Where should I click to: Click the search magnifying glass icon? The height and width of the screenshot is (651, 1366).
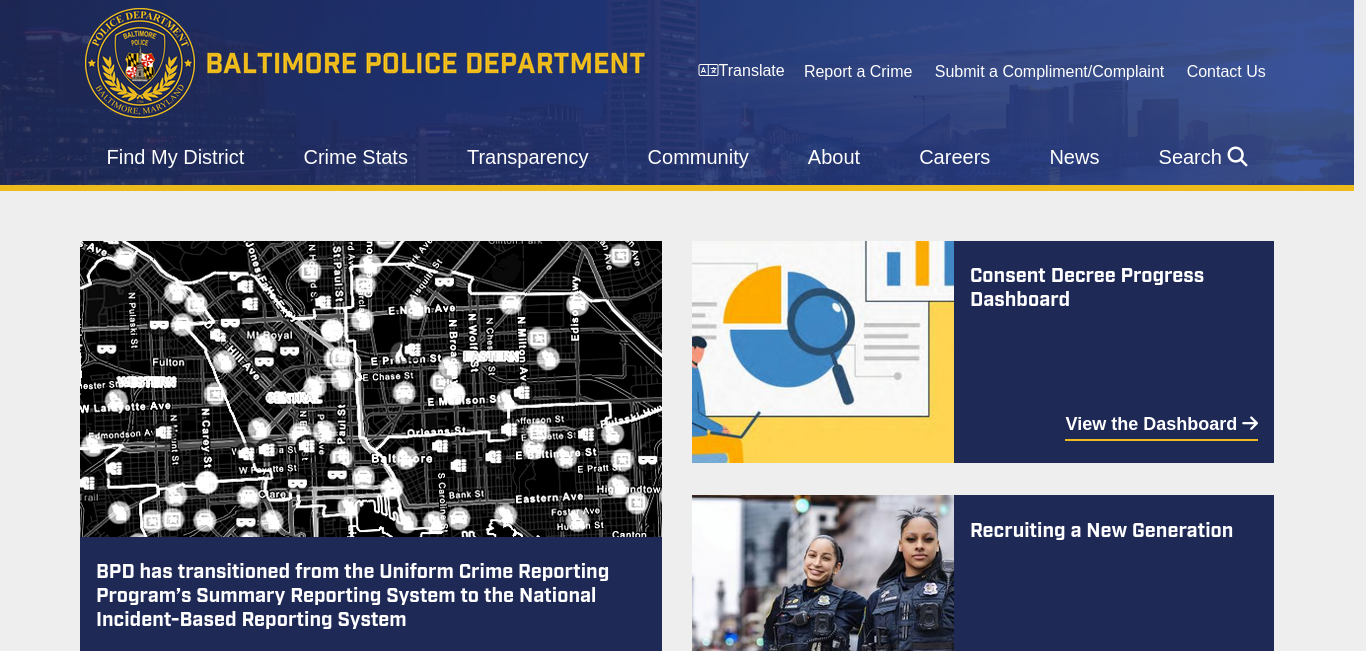click(1237, 157)
